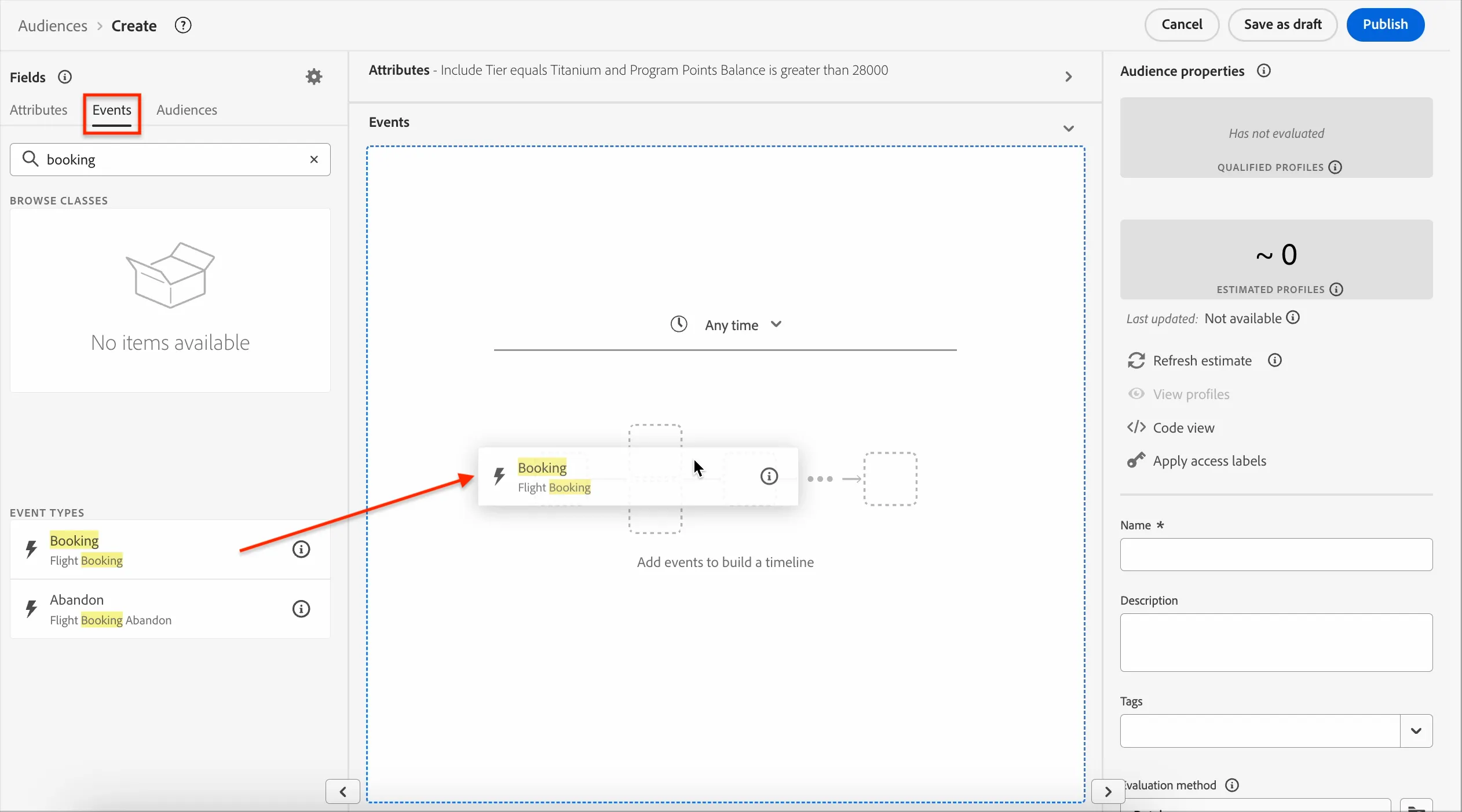Publish the audience
The image size is (1462, 812).
tap(1385, 25)
